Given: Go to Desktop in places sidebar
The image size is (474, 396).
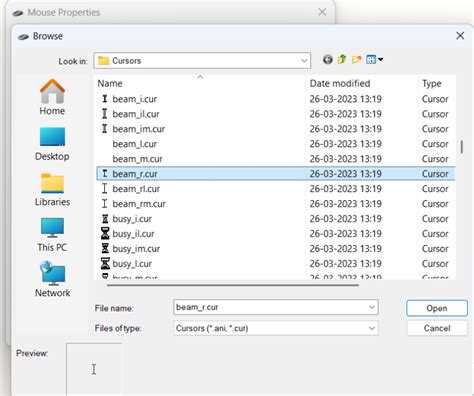Looking at the screenshot, I should point(52,144).
